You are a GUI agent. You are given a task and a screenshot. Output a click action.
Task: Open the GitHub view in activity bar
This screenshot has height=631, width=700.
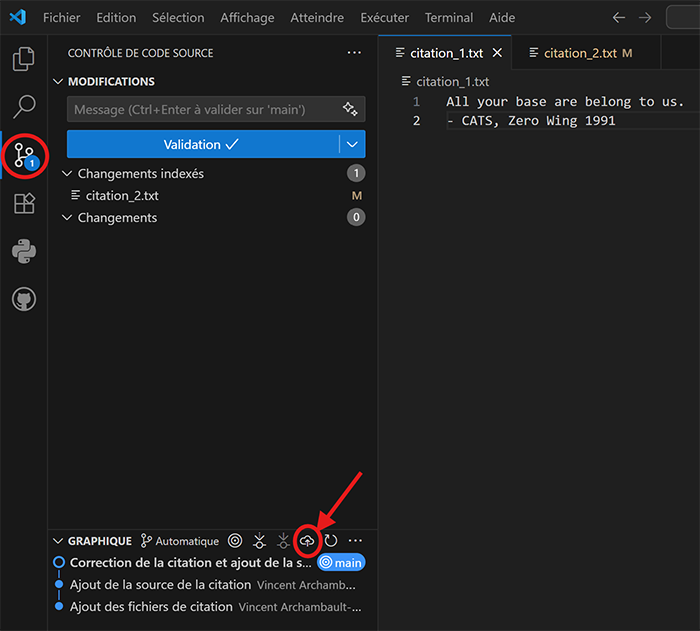pos(23,299)
